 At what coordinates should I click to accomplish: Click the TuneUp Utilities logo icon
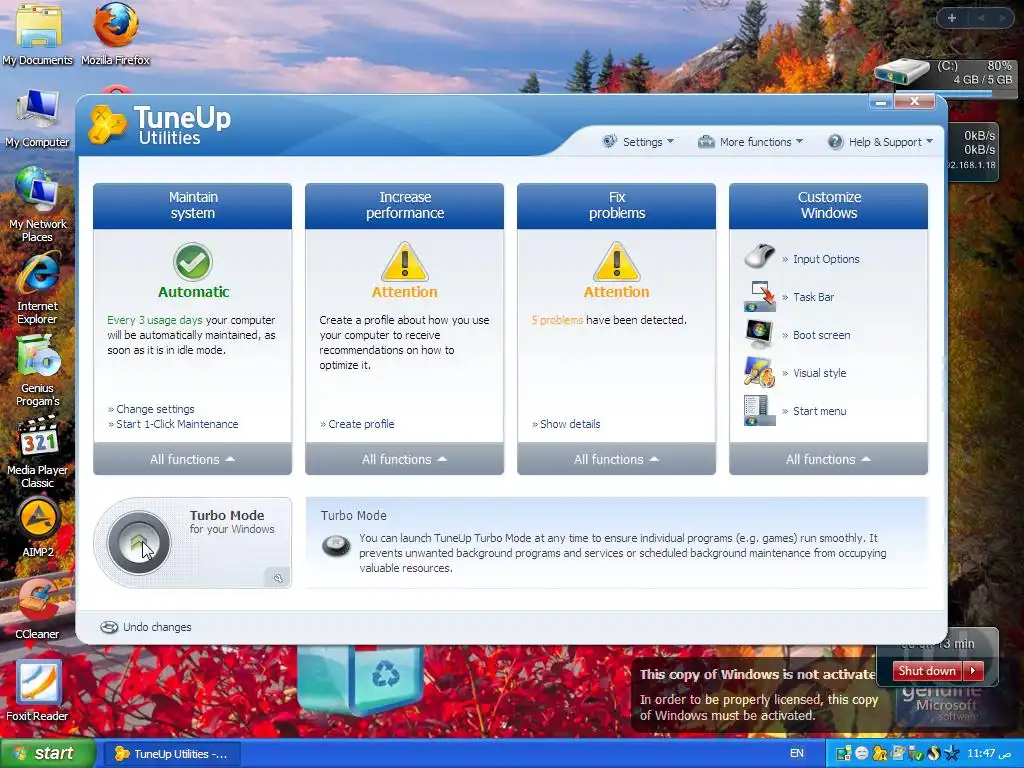coord(107,124)
